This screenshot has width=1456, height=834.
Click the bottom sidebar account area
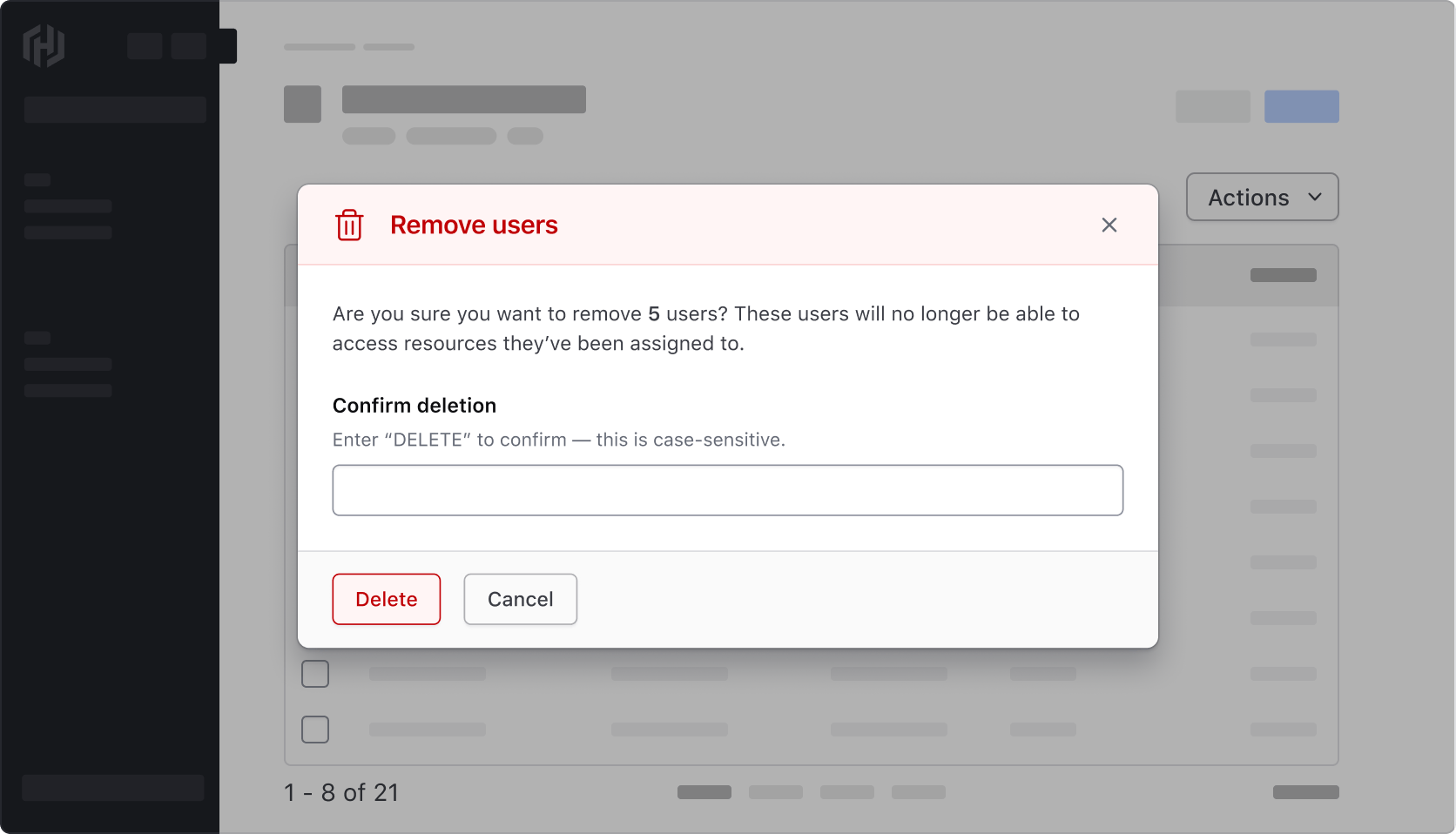coord(112,788)
